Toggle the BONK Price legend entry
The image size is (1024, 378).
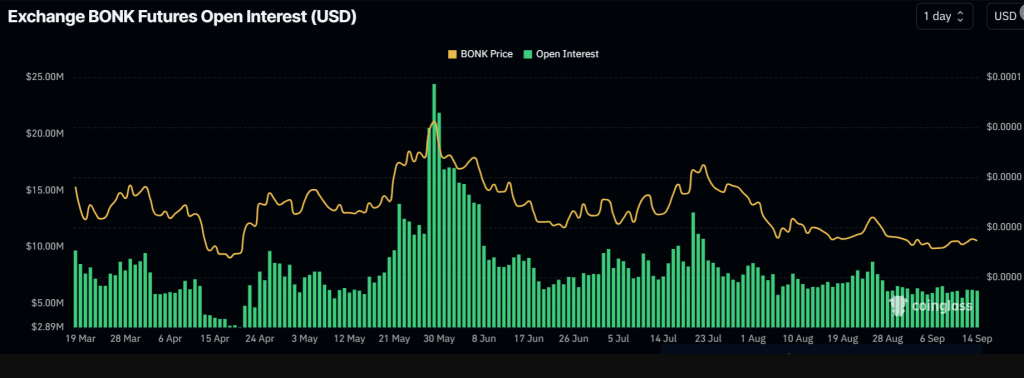tap(480, 54)
